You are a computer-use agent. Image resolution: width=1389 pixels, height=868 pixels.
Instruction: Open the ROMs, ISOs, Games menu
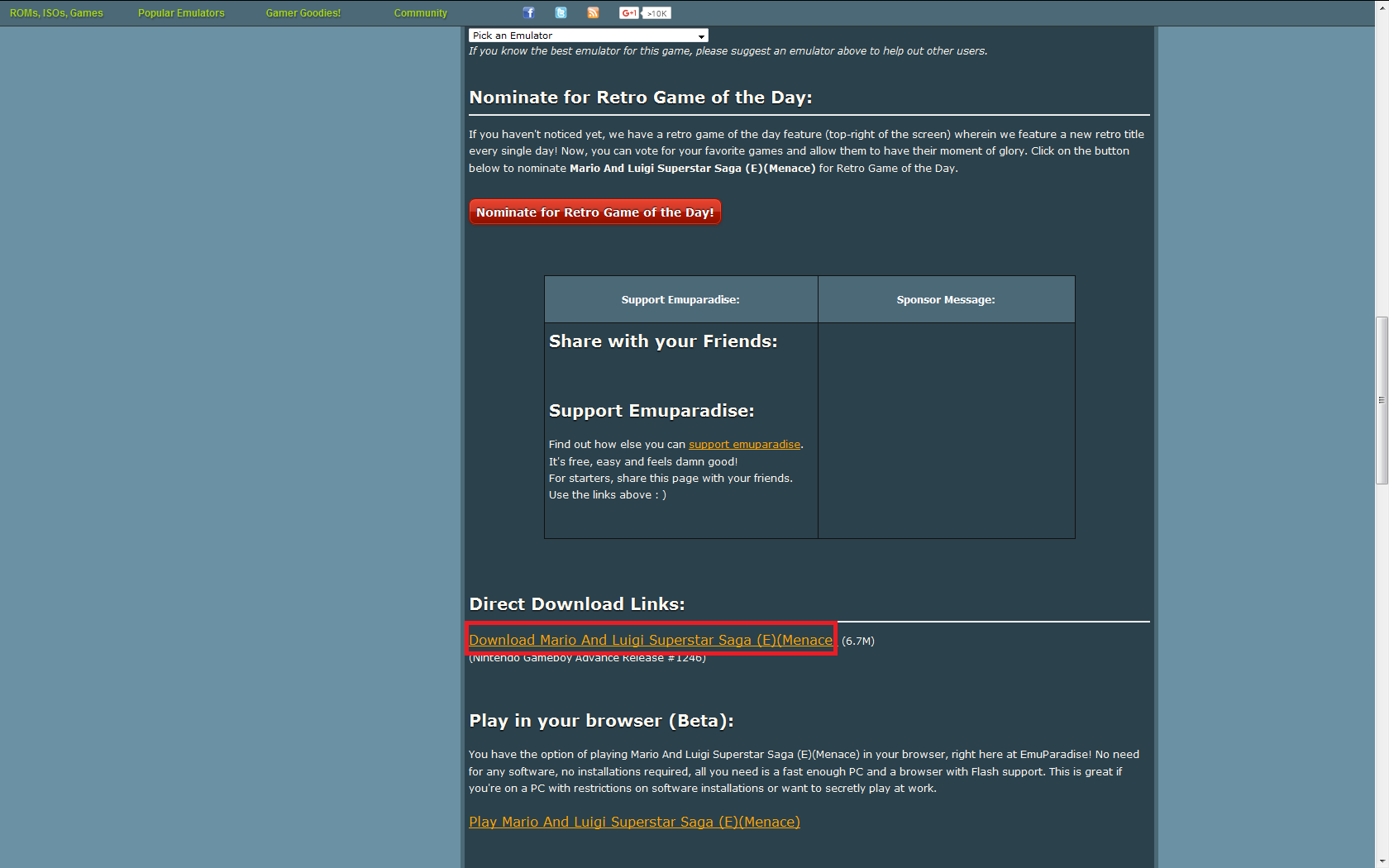tap(56, 13)
